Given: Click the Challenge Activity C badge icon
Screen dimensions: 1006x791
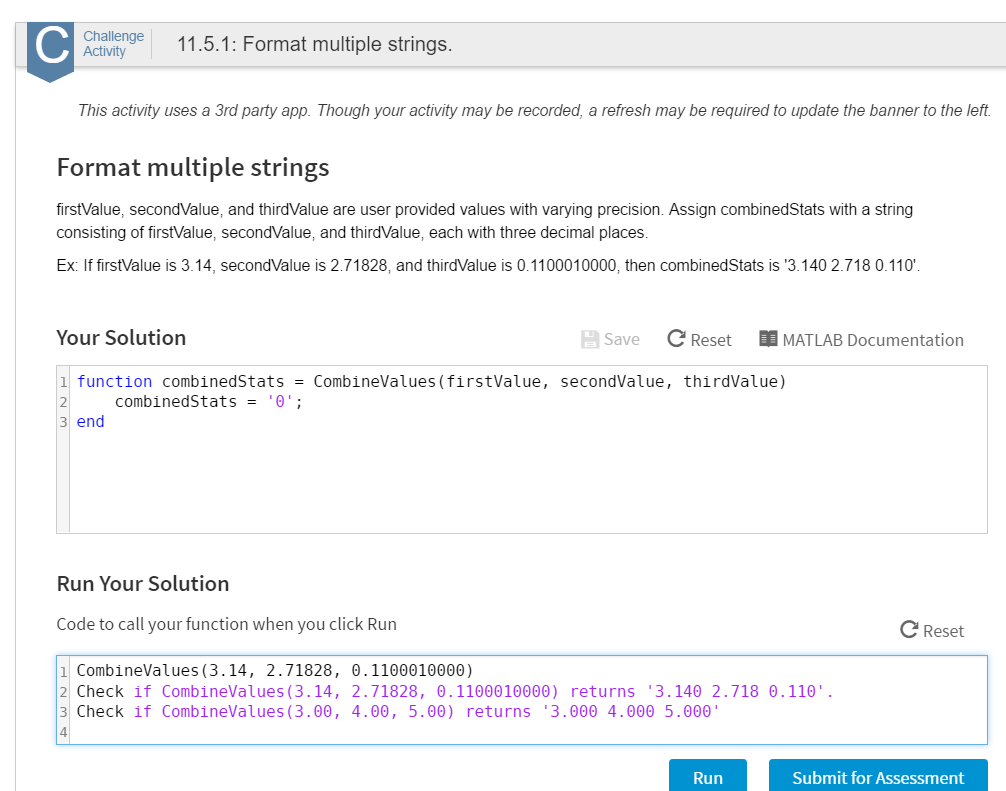Looking at the screenshot, I should click(50, 48).
